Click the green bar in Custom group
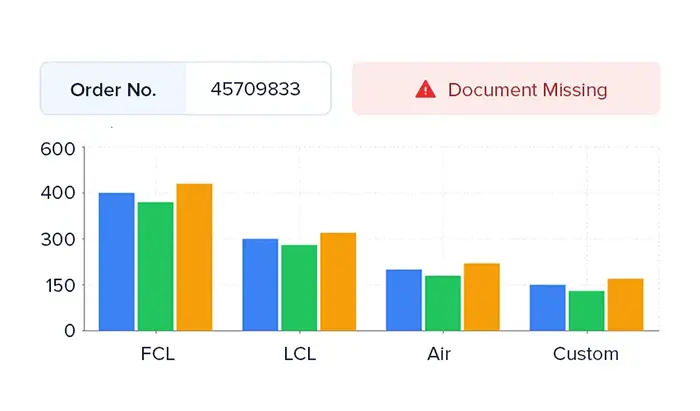 (x=586, y=310)
